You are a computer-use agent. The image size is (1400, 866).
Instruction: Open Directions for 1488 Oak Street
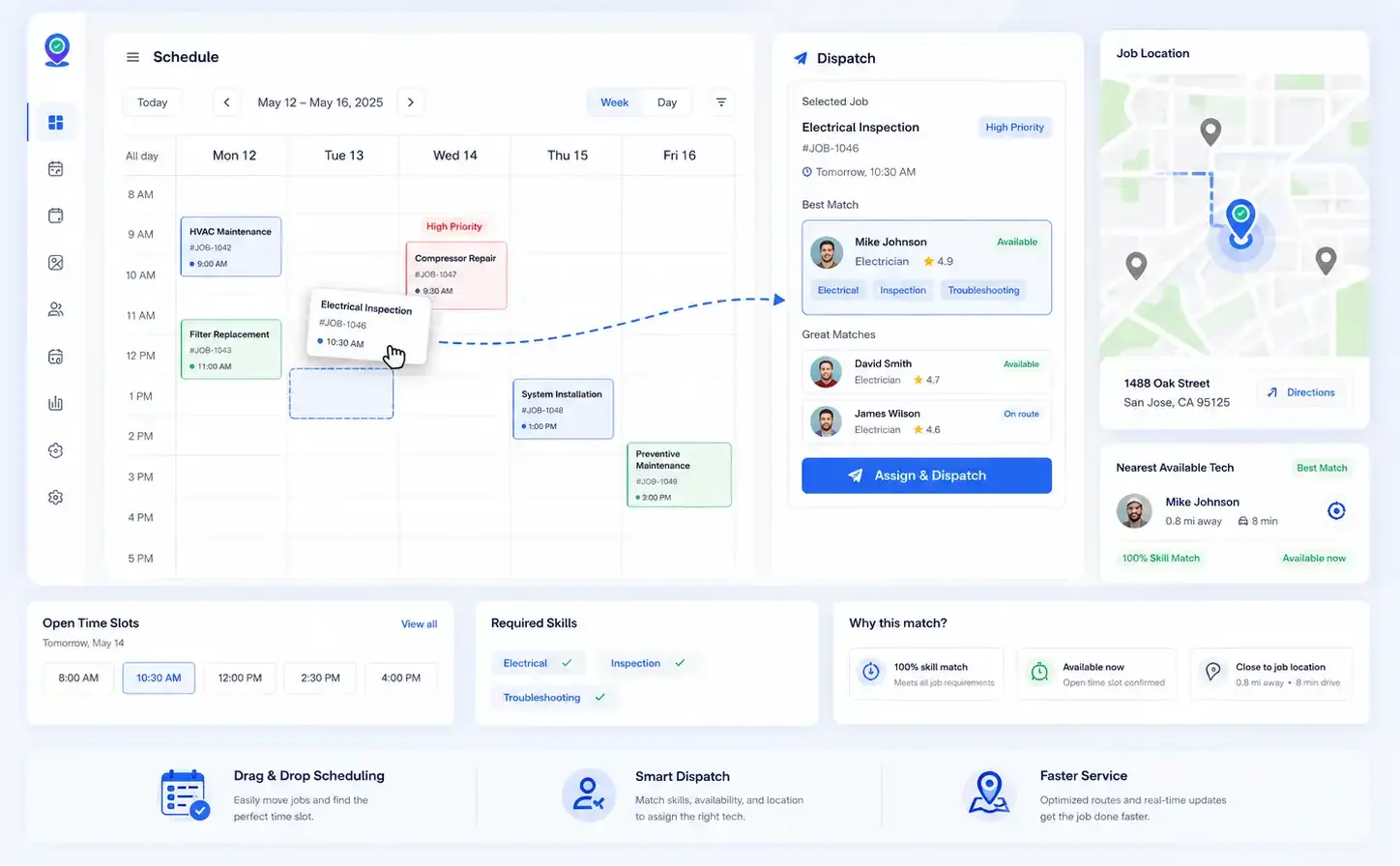click(x=1300, y=392)
